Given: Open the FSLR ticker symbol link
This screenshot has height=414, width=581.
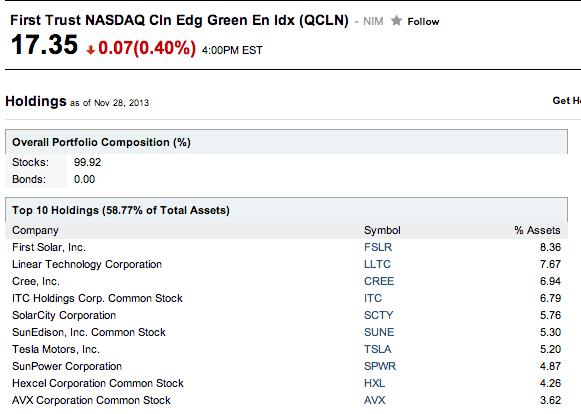Looking at the screenshot, I should [x=378, y=247].
